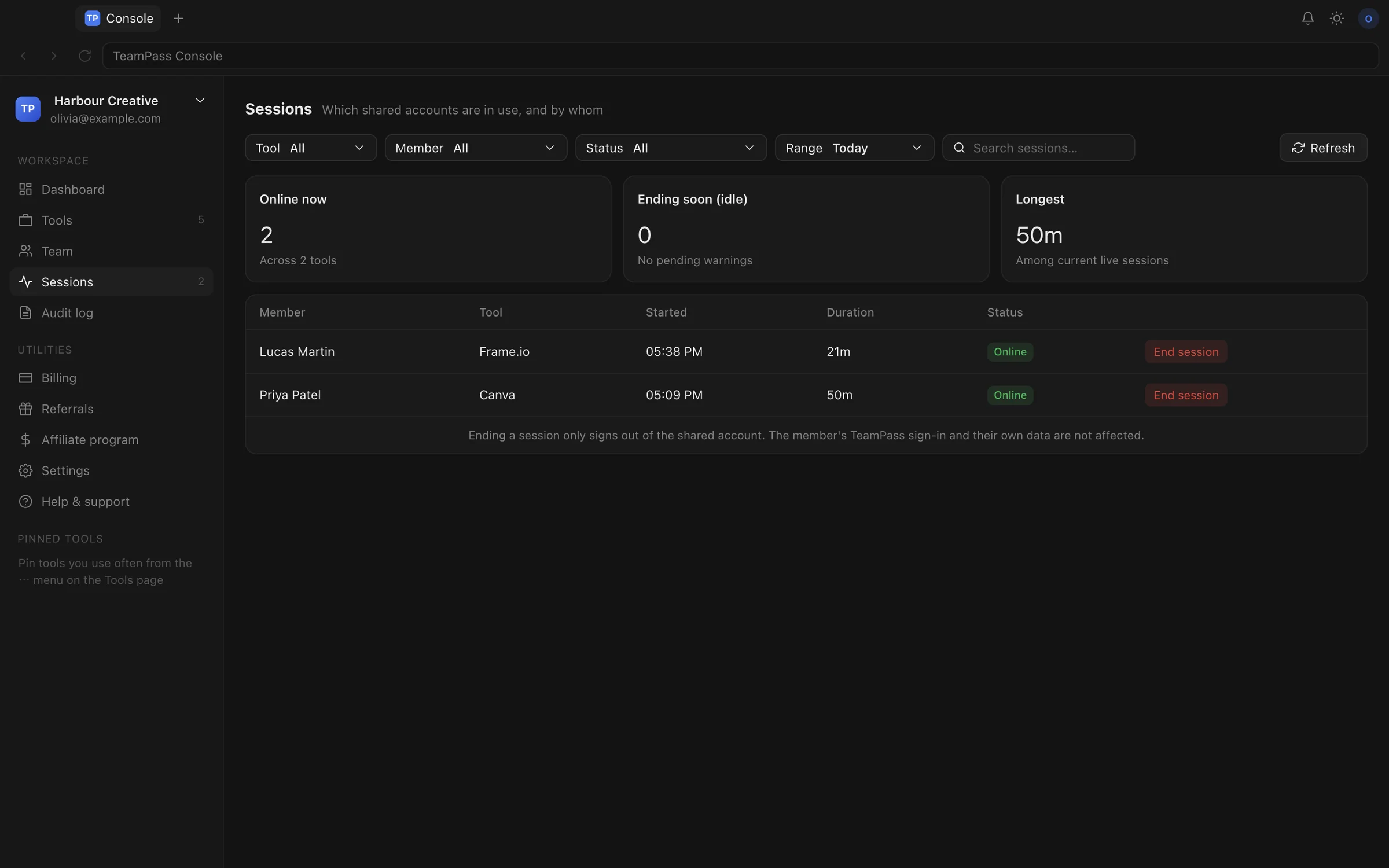Go back with browser arrow
The image size is (1389, 868).
(x=24, y=56)
